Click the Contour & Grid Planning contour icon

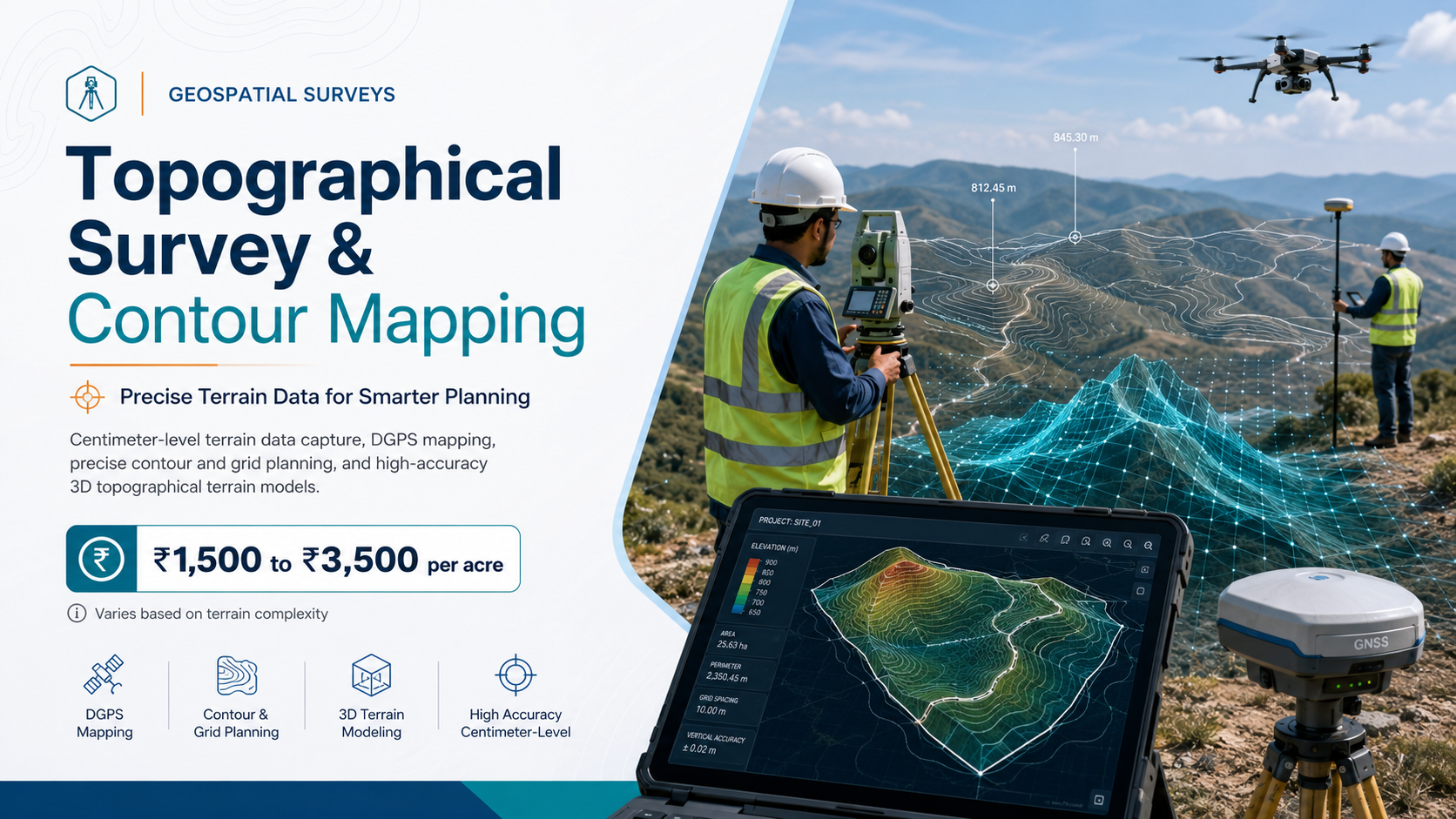(x=236, y=675)
